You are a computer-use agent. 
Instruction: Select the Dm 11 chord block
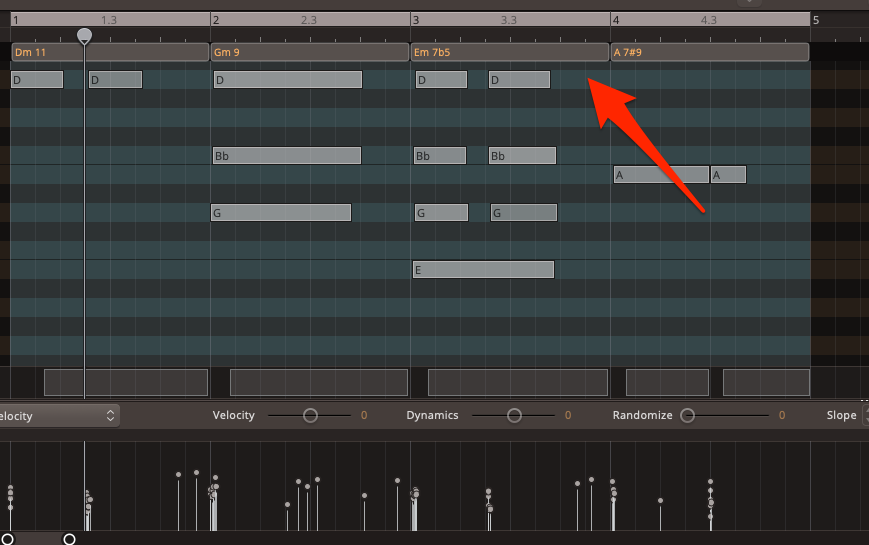(110, 52)
